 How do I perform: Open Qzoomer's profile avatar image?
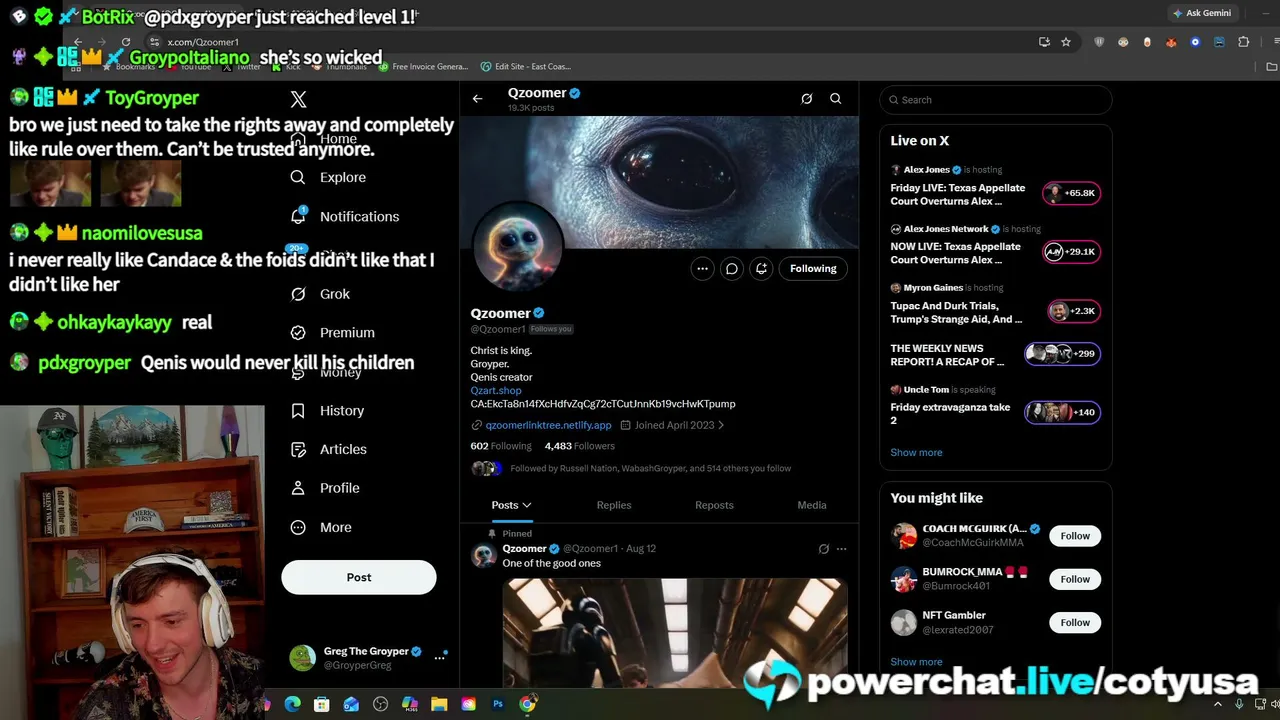tap(518, 247)
